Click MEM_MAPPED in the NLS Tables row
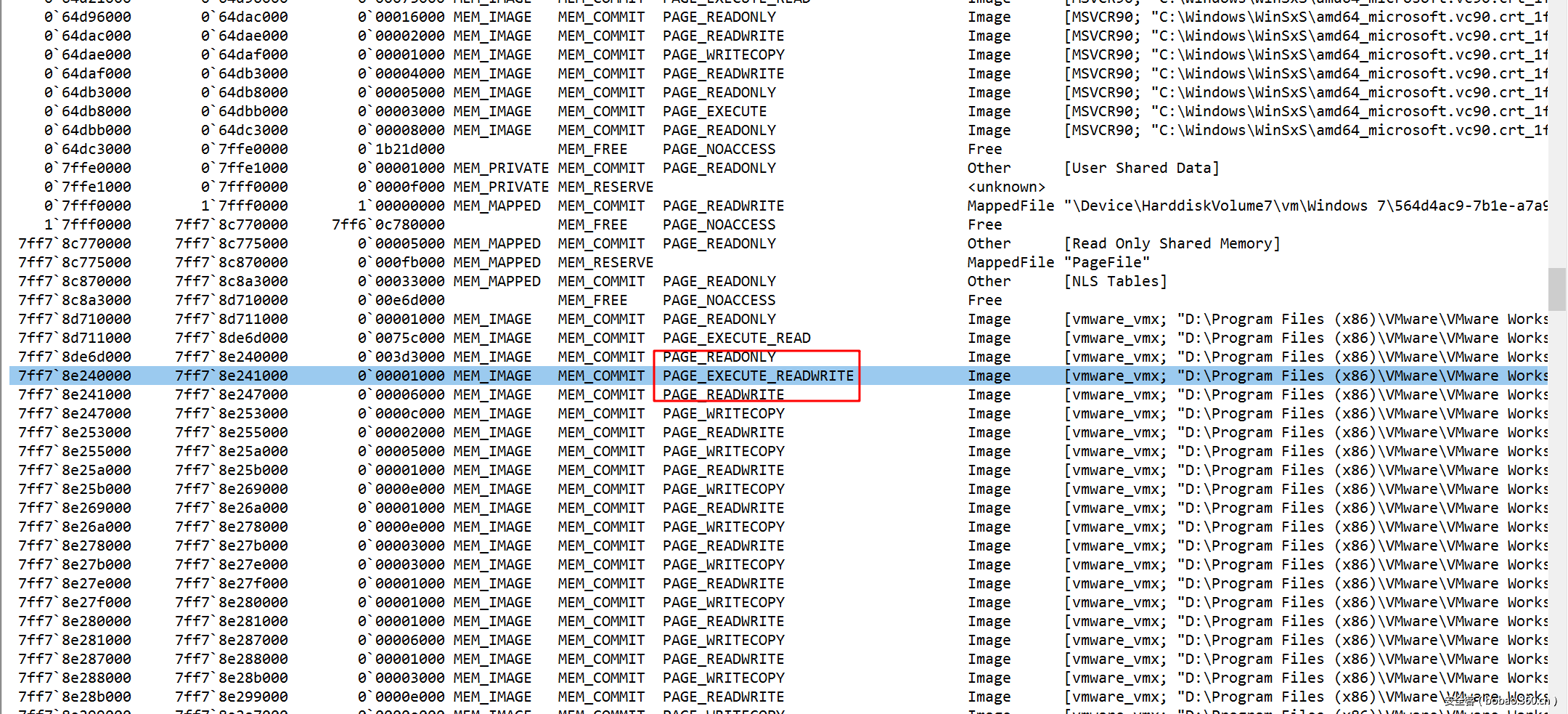This screenshot has width=1568, height=714. (x=497, y=281)
